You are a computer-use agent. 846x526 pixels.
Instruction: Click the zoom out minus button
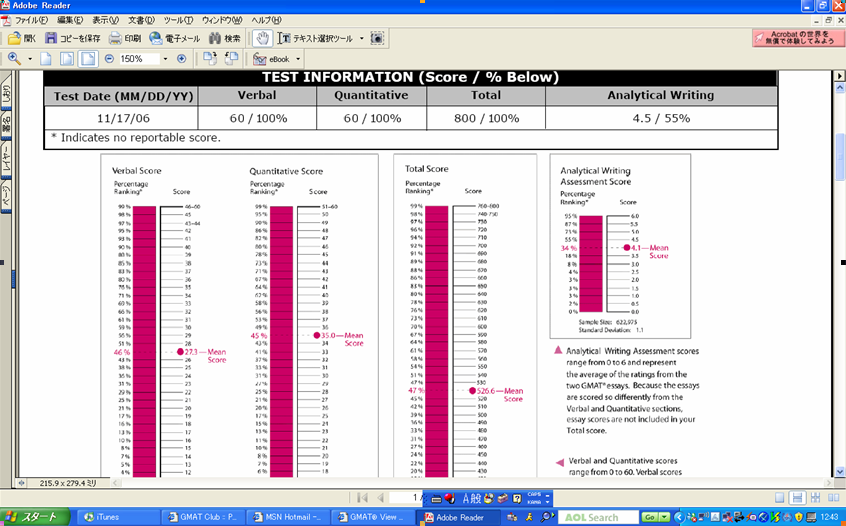coord(108,59)
